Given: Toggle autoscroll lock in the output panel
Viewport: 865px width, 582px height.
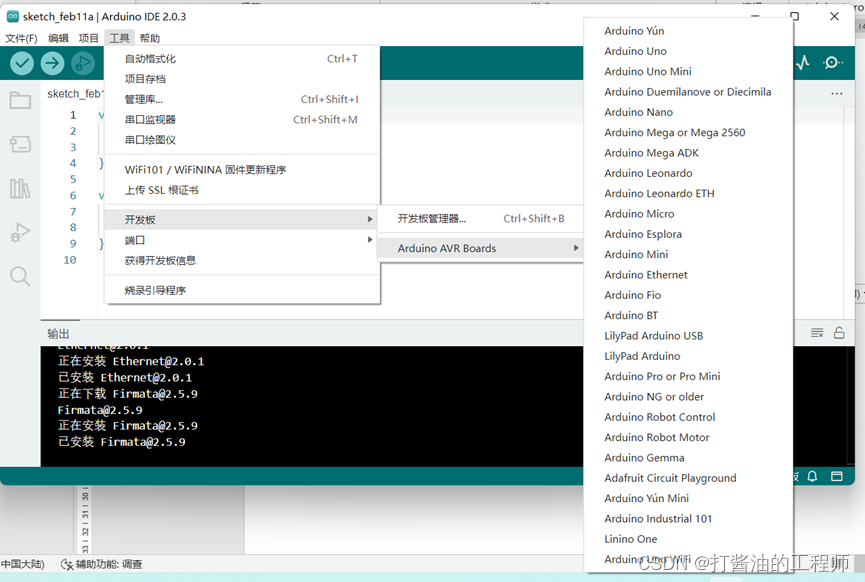Looking at the screenshot, I should click(841, 332).
